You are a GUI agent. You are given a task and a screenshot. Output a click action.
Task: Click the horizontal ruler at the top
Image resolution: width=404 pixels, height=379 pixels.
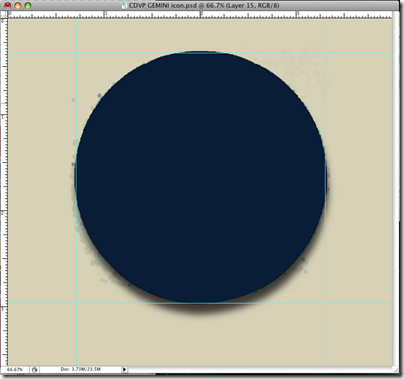199,14
